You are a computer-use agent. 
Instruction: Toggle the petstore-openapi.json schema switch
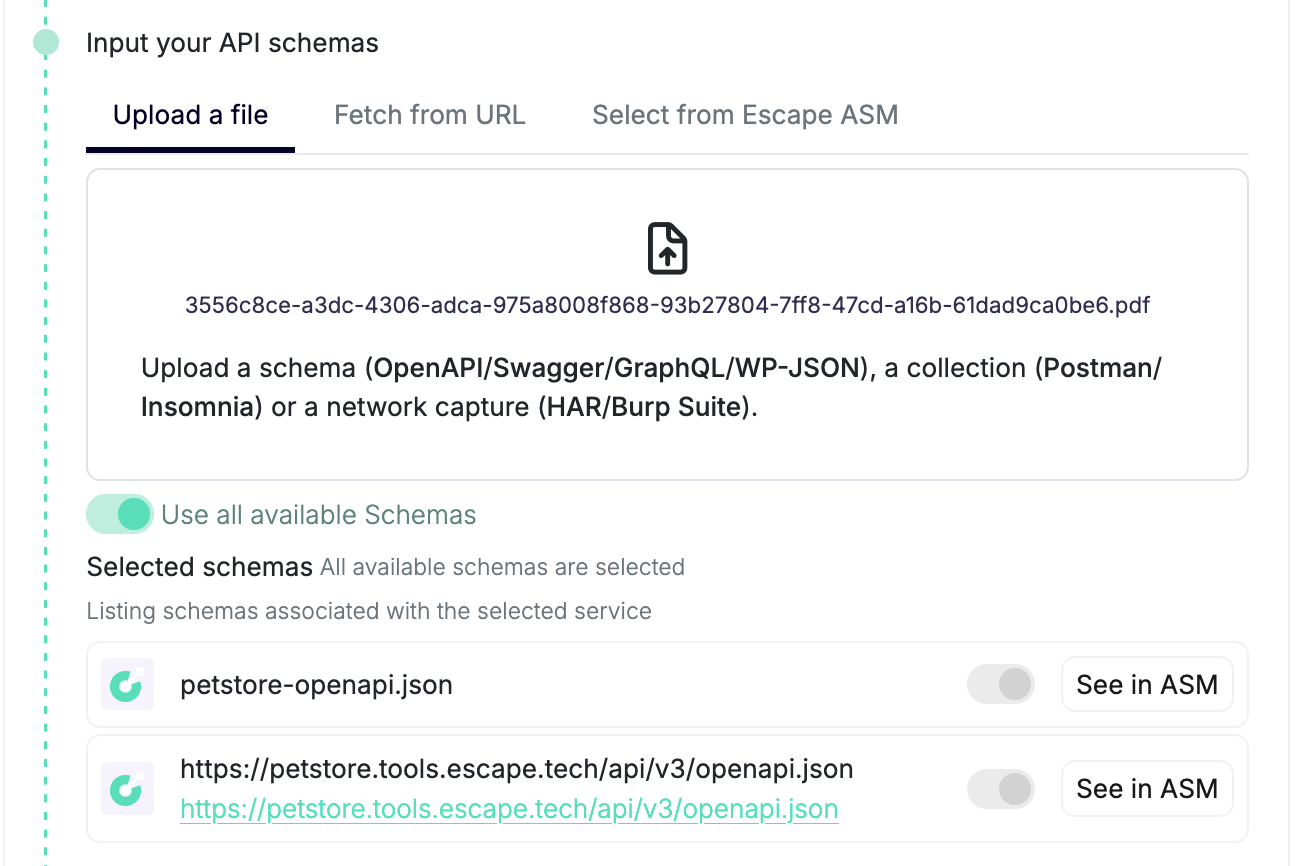(x=1000, y=685)
